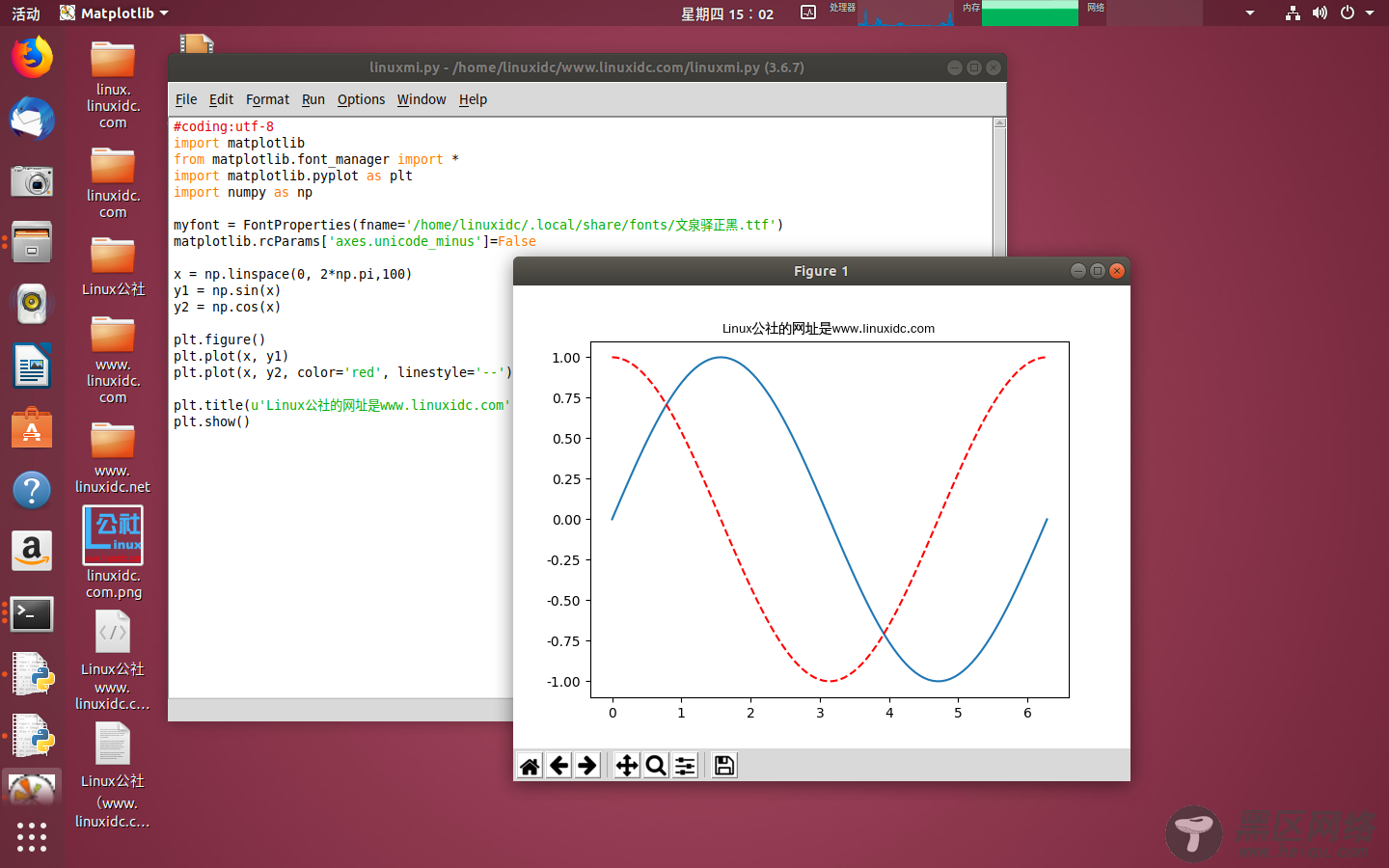Open Configure subplots settings

click(685, 766)
